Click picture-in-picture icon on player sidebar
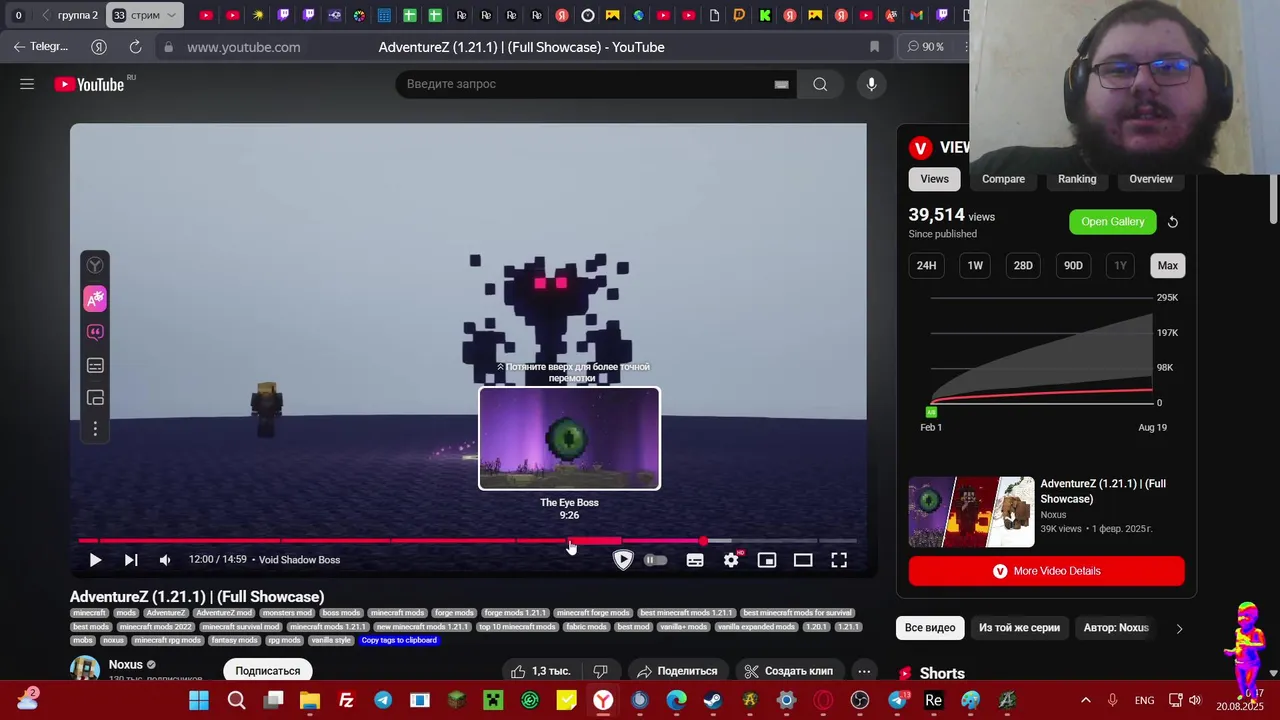The width and height of the screenshot is (1280, 720). tap(95, 398)
